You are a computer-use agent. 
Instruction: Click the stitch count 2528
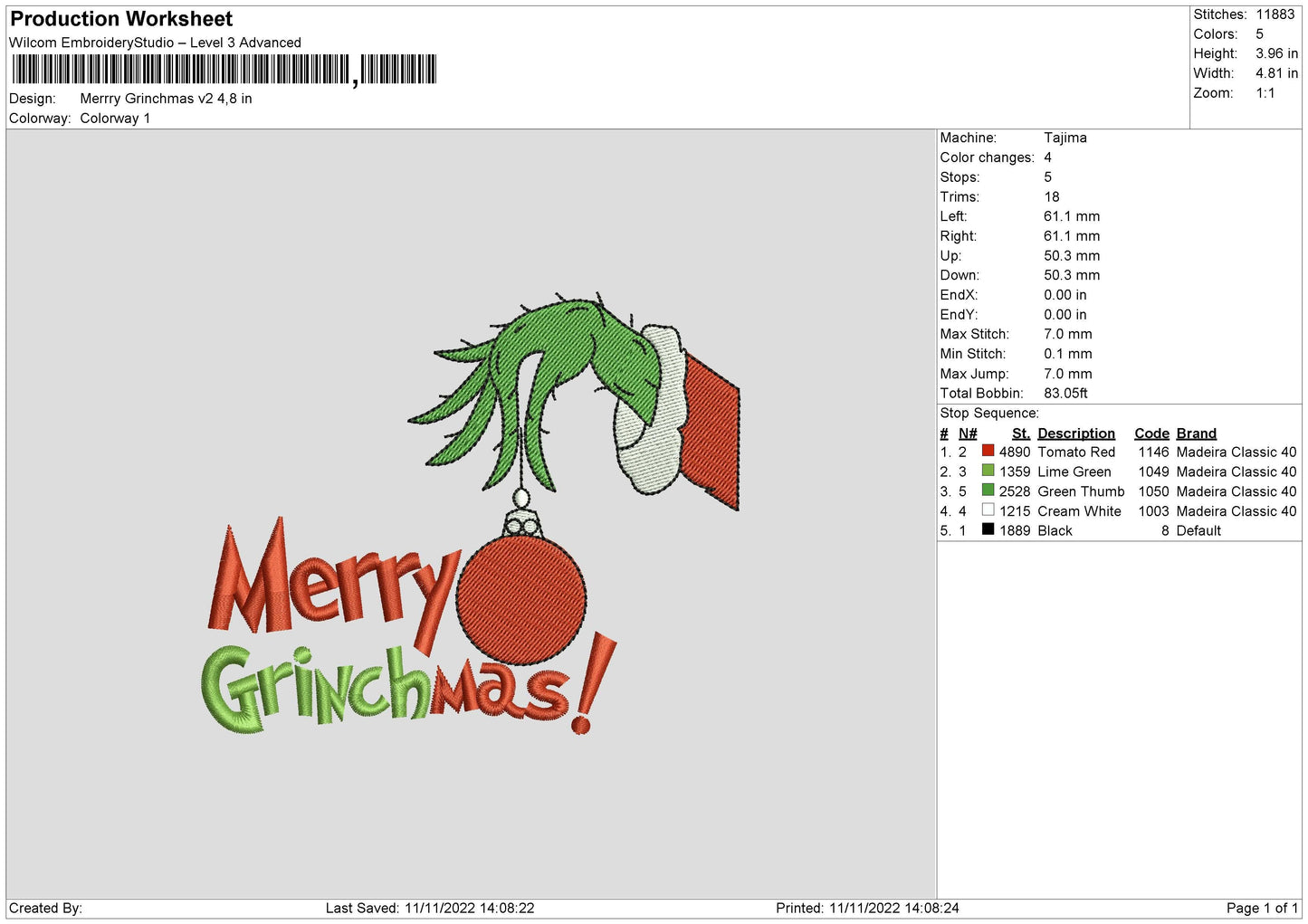point(1015,491)
